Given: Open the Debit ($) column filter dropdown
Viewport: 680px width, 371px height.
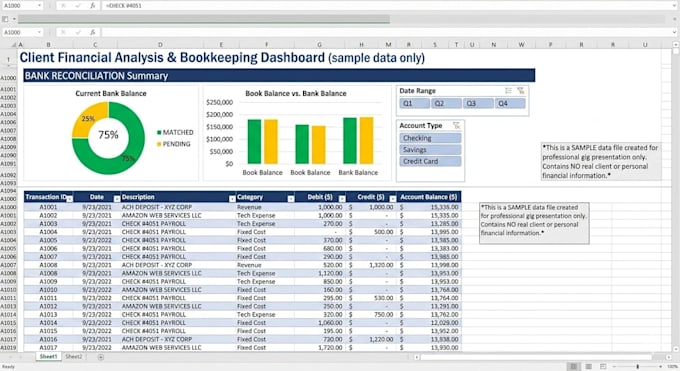Looking at the screenshot, I should click(x=342, y=198).
